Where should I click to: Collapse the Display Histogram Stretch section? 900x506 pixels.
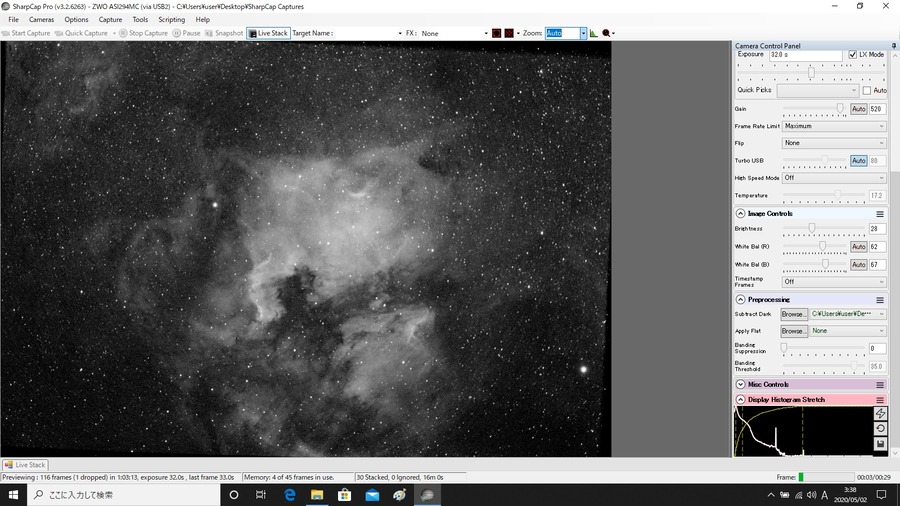coord(740,399)
